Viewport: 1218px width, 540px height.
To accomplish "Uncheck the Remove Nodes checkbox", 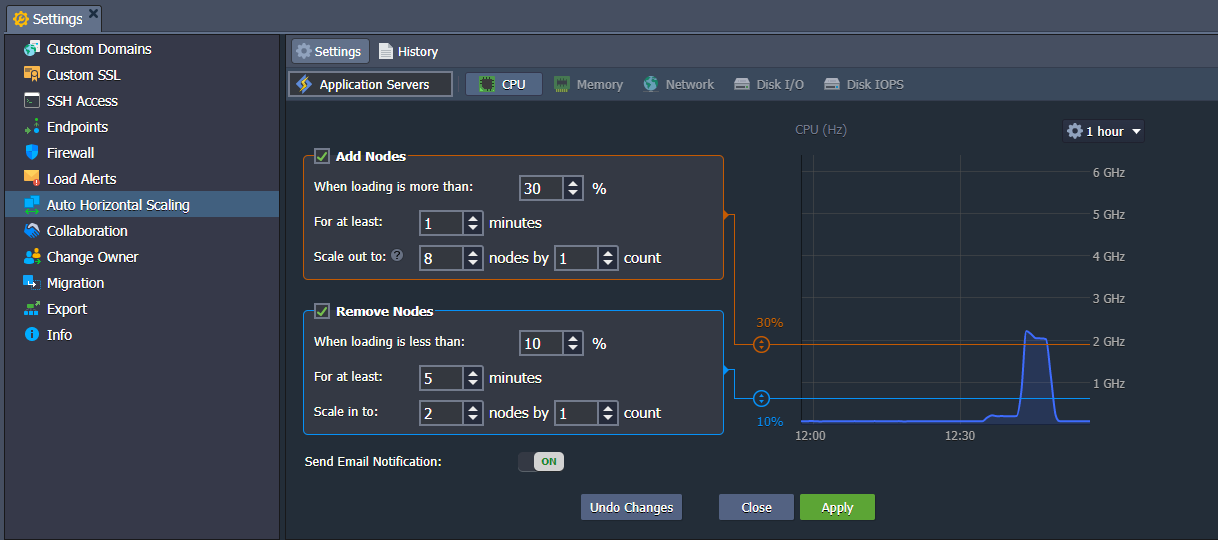I will point(322,311).
